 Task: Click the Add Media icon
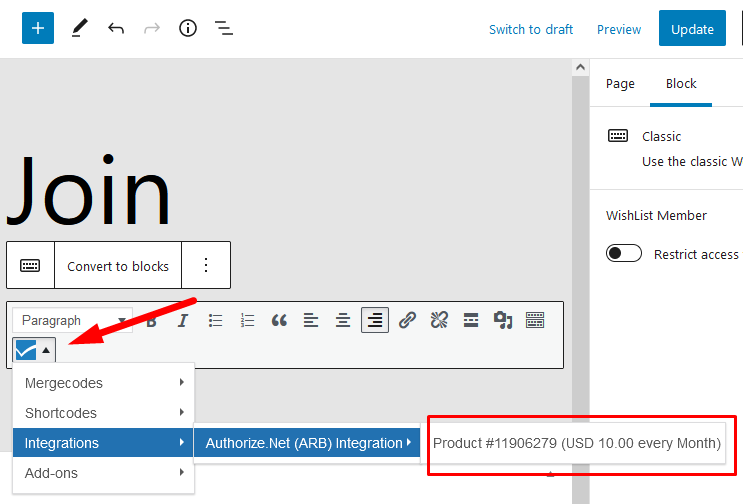tap(503, 321)
